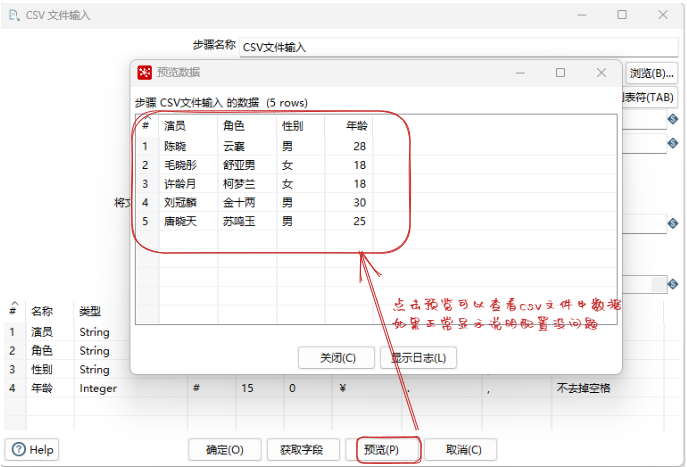The image size is (687, 467).
Task: Click the CSV 文件输入 window title icon
Action: tap(14, 15)
